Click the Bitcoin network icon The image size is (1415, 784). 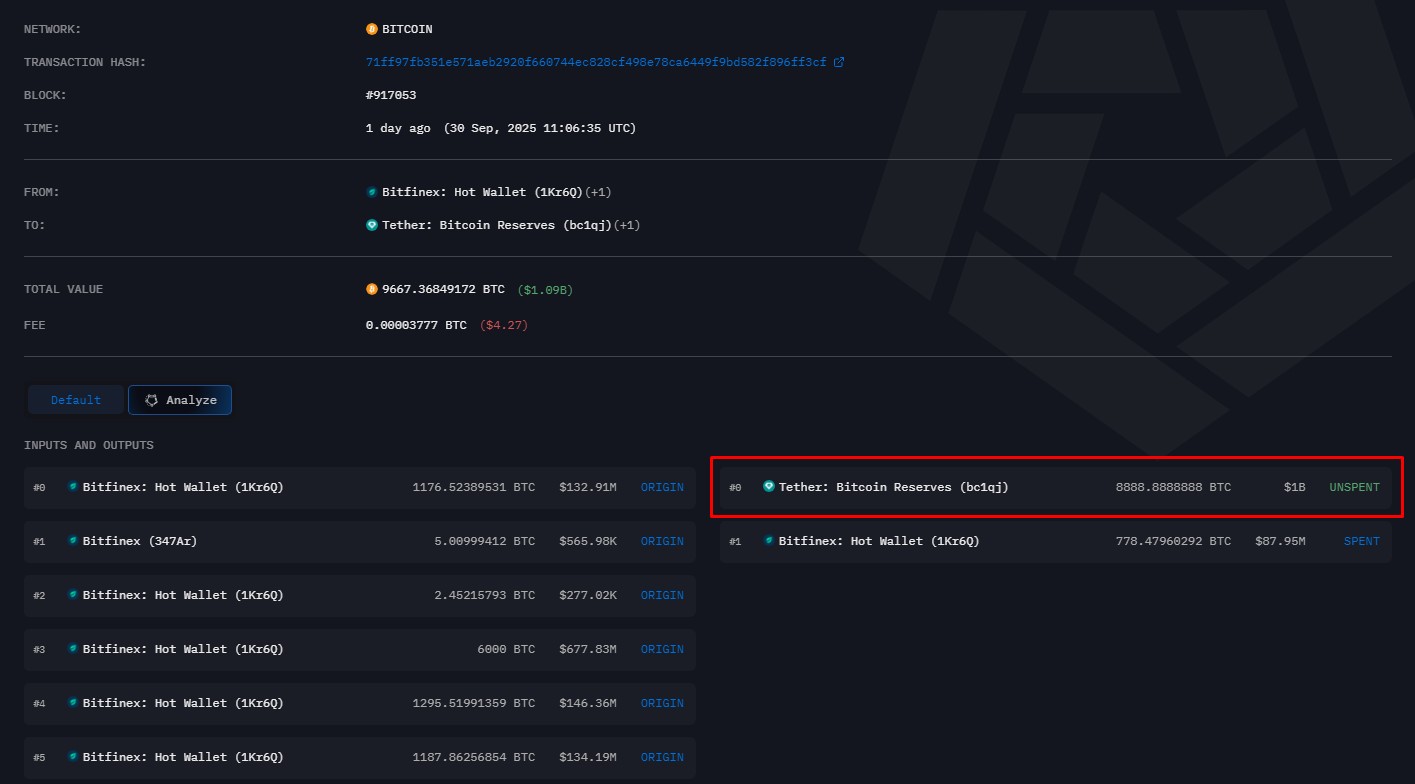(x=372, y=29)
